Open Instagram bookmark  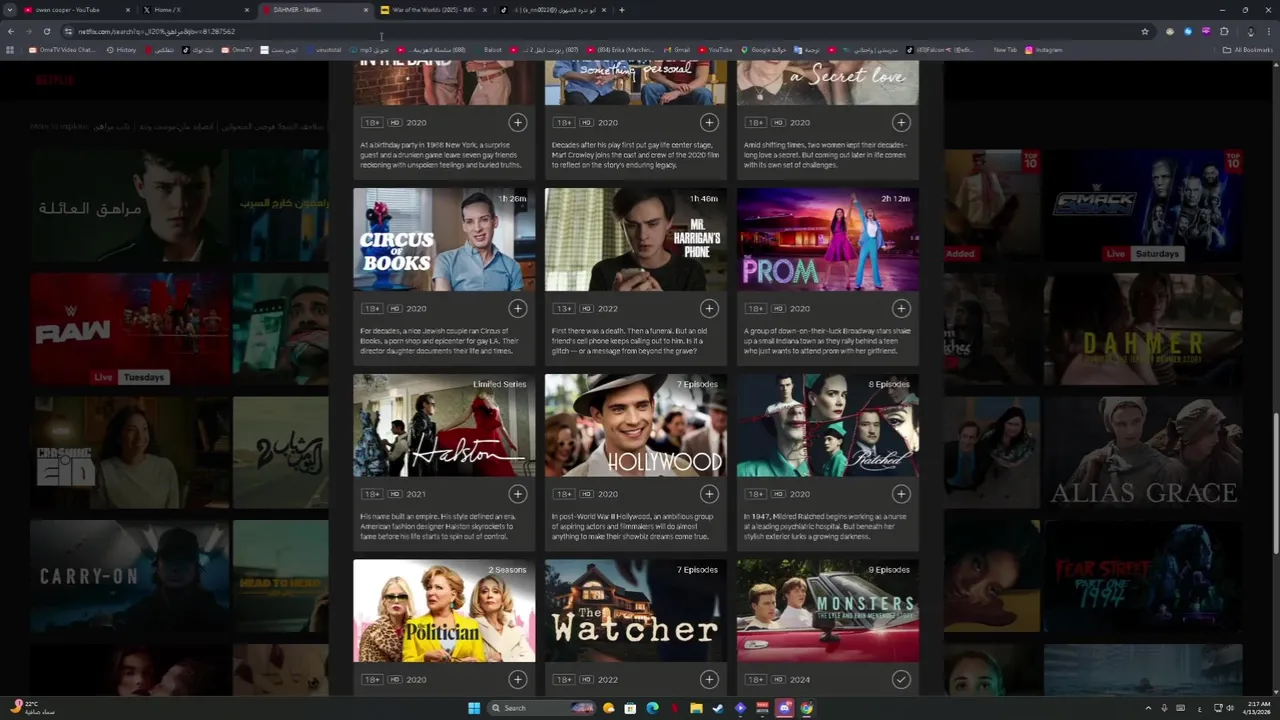point(1043,50)
